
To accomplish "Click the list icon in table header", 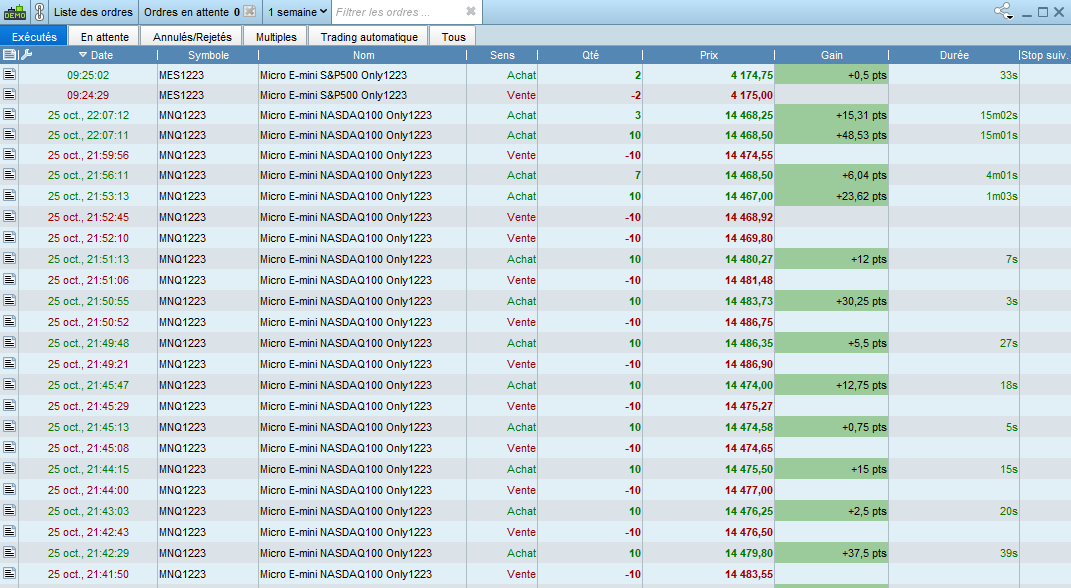I will pyautogui.click(x=10, y=55).
